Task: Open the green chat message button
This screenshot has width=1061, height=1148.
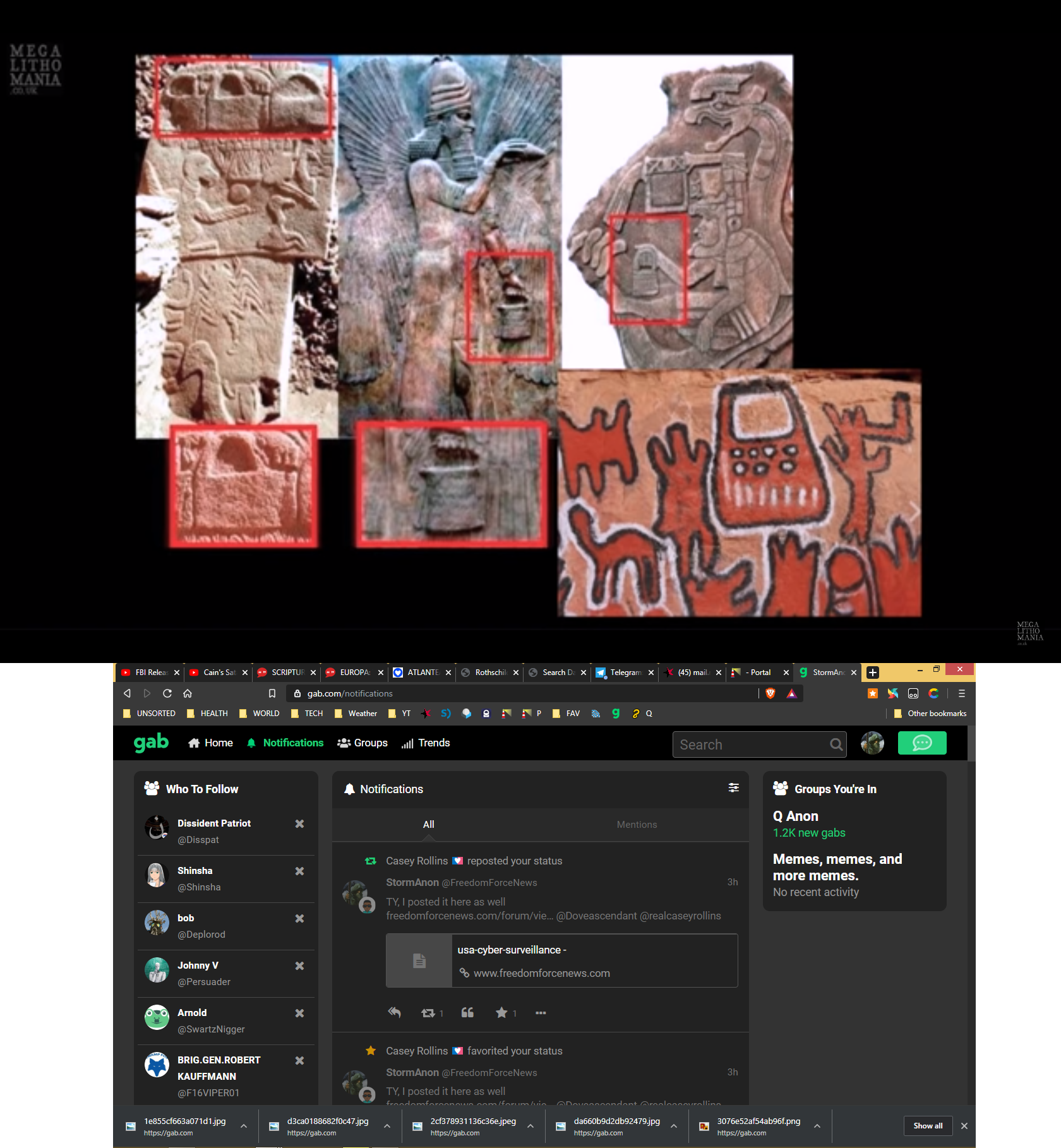Action: [921, 743]
